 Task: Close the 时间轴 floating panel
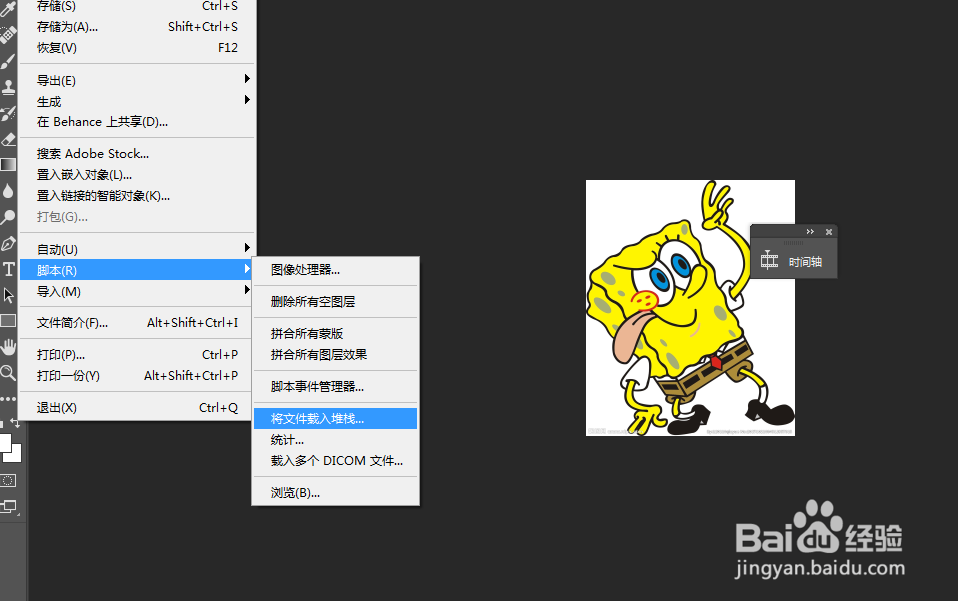click(x=829, y=231)
